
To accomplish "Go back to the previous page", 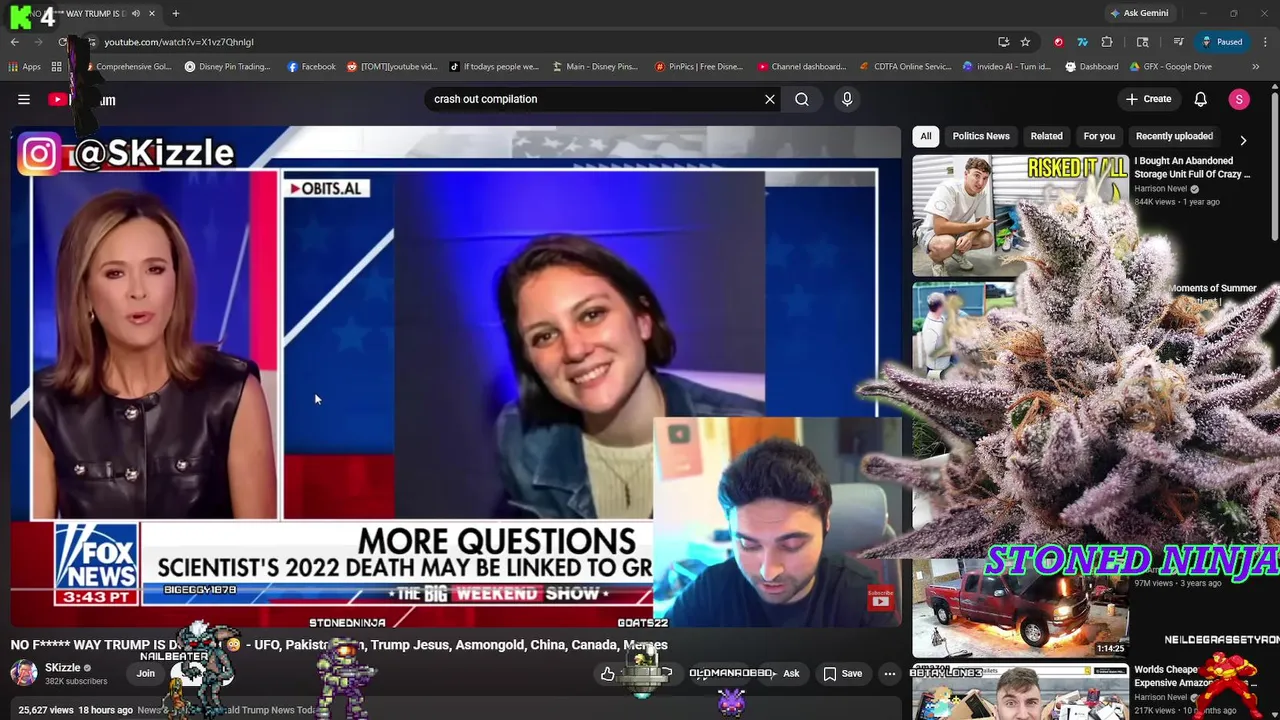I will coord(15,42).
